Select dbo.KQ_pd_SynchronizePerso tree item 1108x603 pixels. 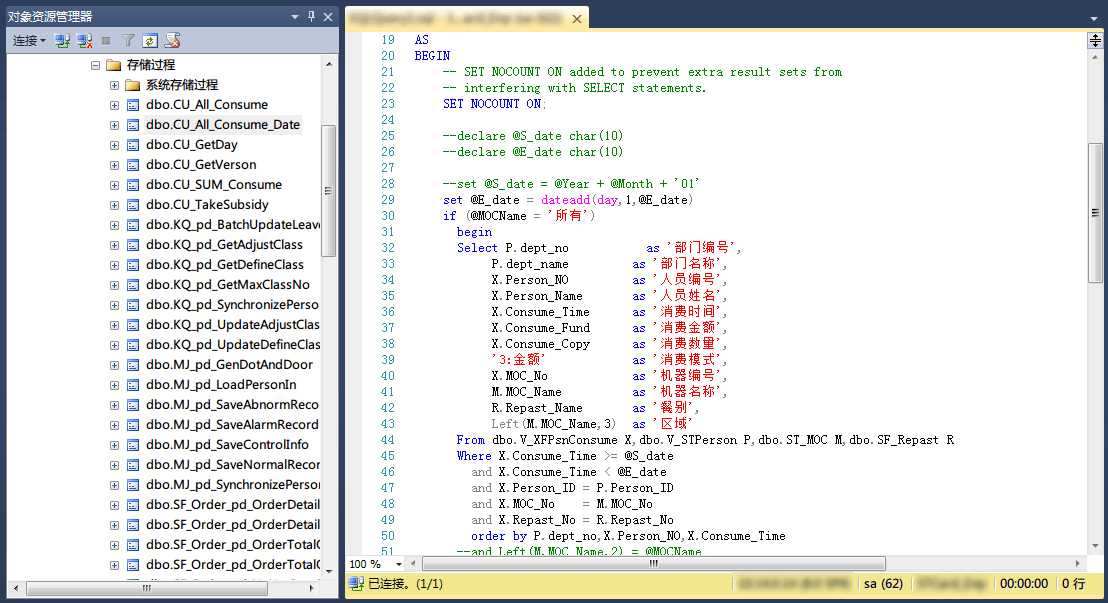pyautogui.click(x=232, y=305)
